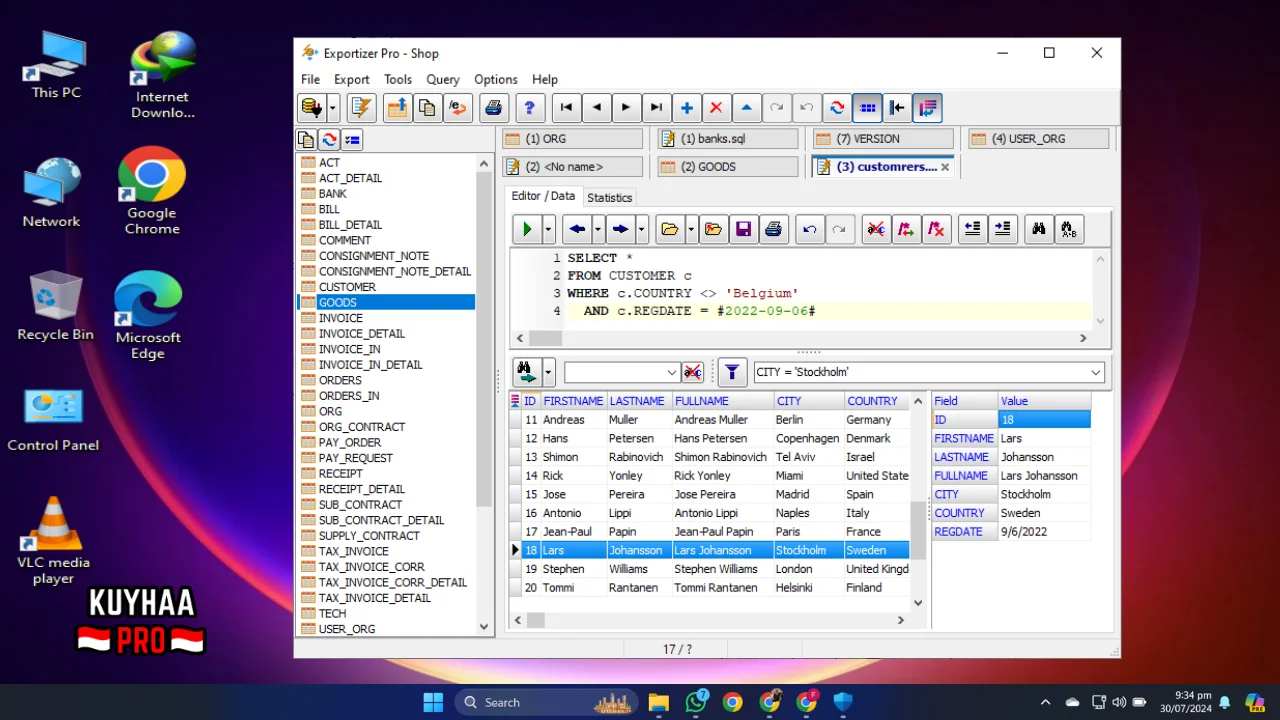Click the main toolbar printer icon
Image resolution: width=1280 pixels, height=720 pixels.
[493, 108]
